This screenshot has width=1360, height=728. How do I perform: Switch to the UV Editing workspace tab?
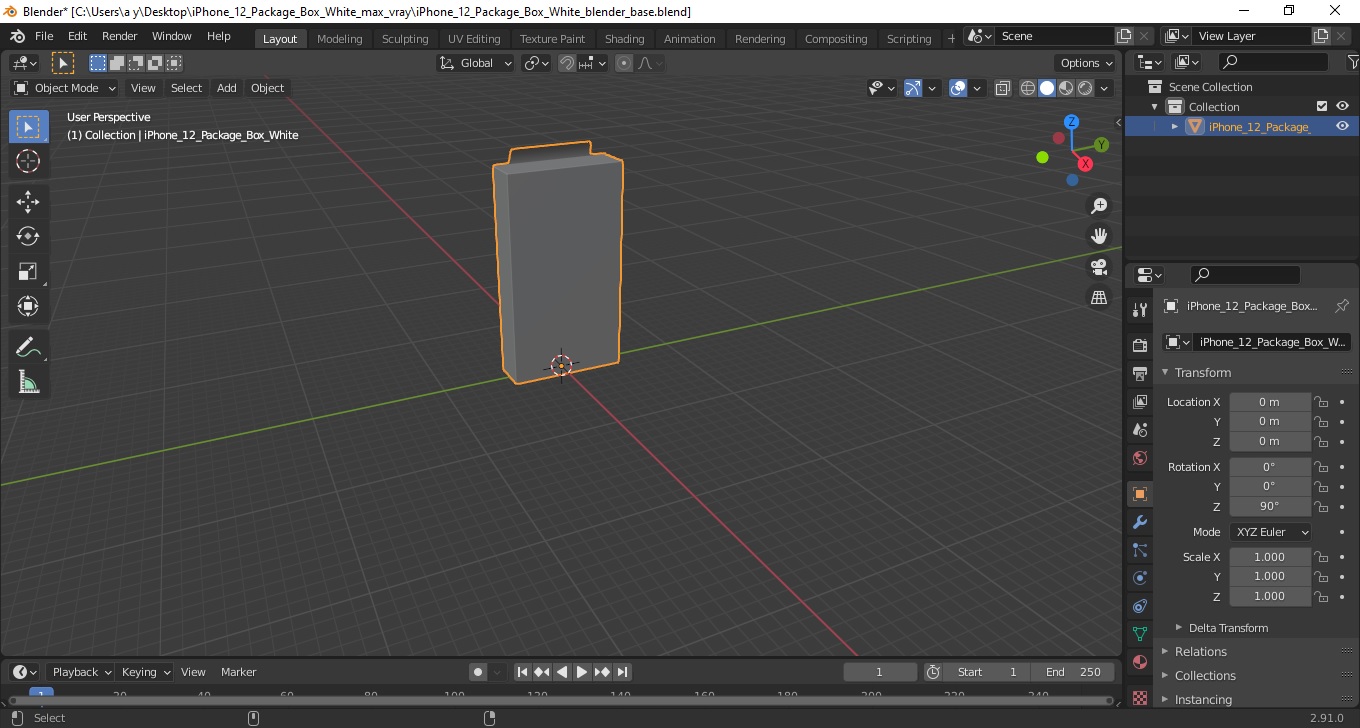tap(474, 39)
